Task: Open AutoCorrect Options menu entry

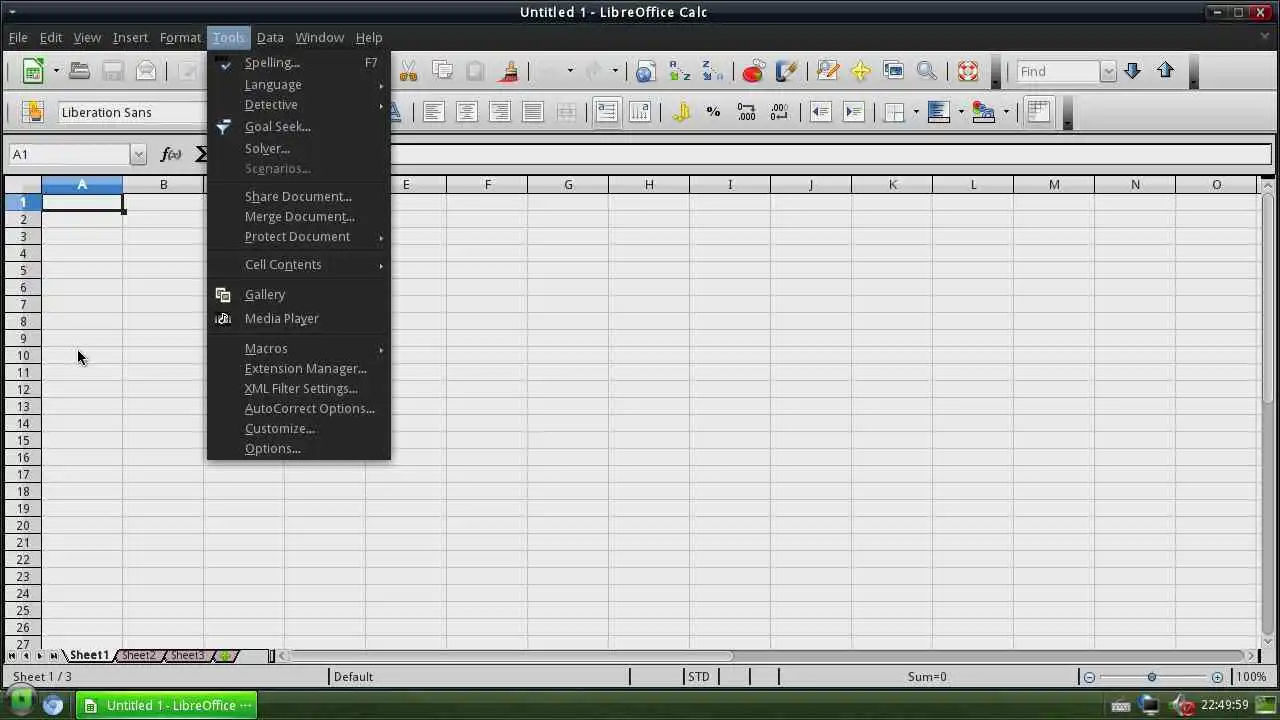Action: coord(298,409)
